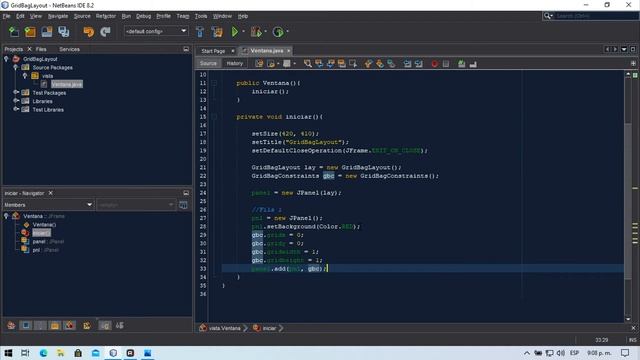The width and height of the screenshot is (640, 360).
Task: Expand the Test Libraries node
Action: 16,109
